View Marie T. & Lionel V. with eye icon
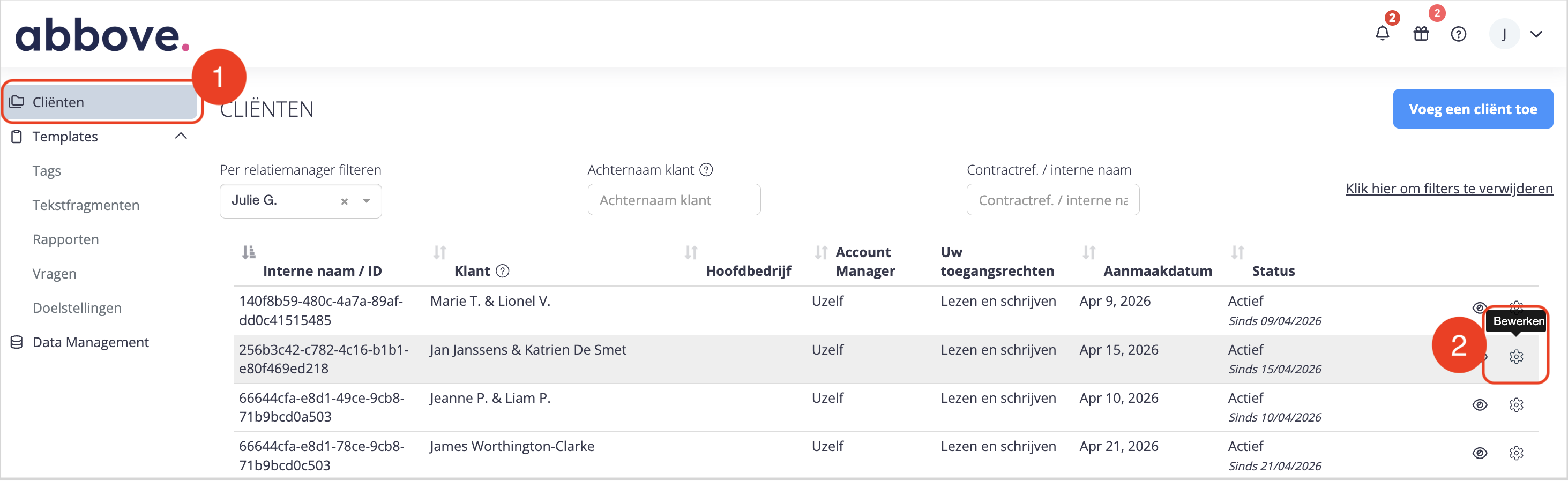The height and width of the screenshot is (481, 1568). click(x=1479, y=307)
